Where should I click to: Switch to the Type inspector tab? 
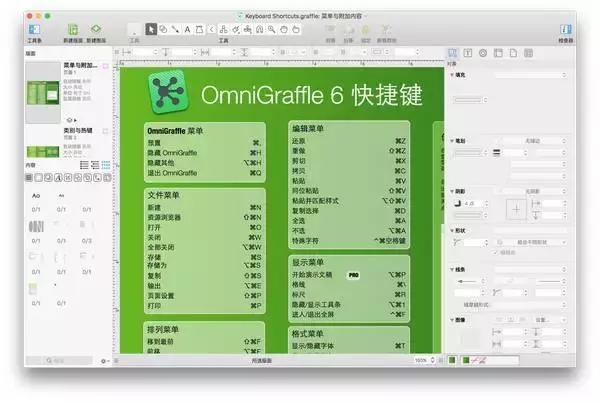pyautogui.click(x=468, y=53)
